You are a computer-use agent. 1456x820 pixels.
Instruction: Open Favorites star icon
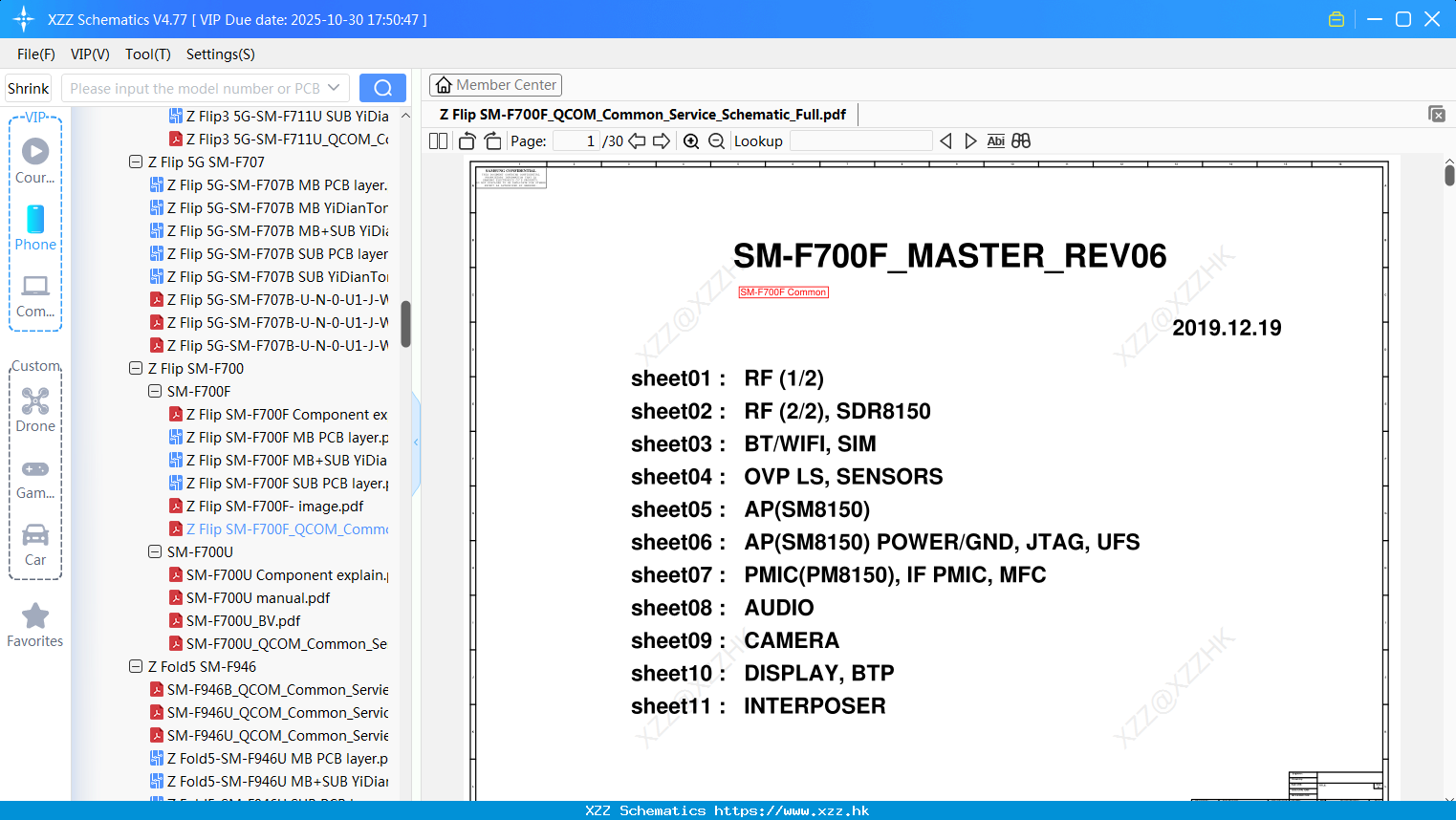(x=35, y=626)
